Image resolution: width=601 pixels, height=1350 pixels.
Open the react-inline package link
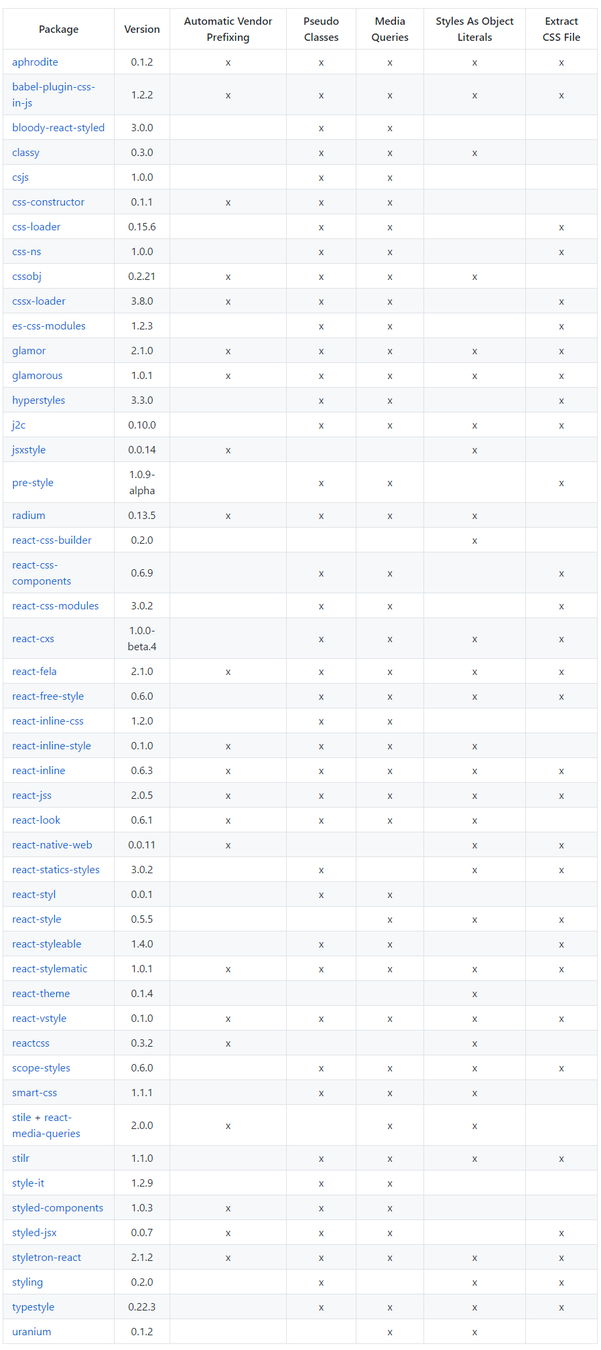39,771
